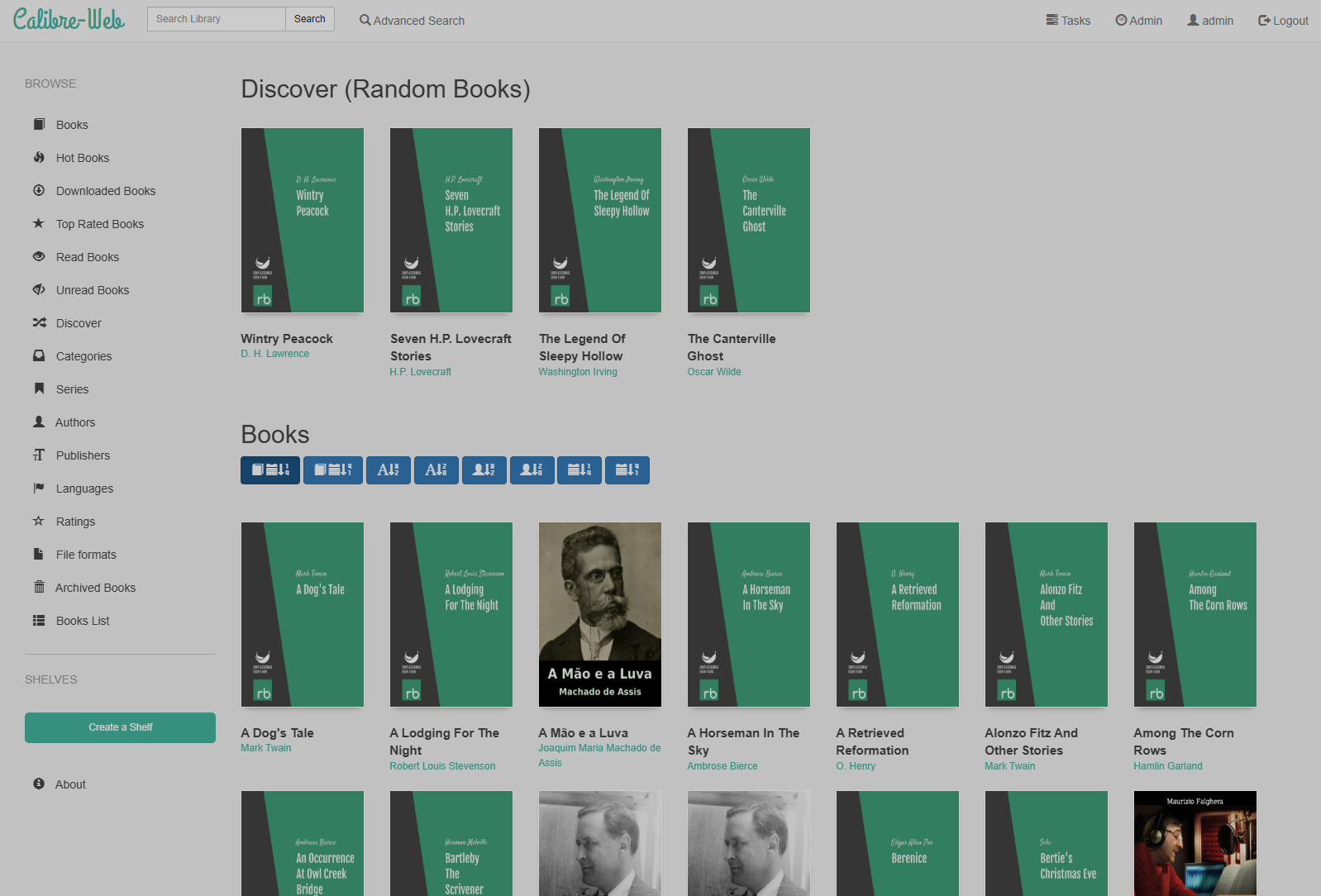
Task: Click author link Robert Louis Stevenson
Action: tap(442, 766)
